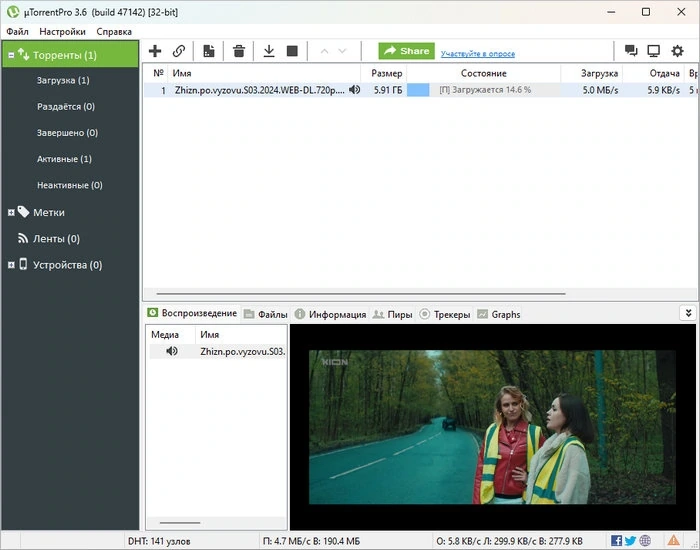
Task: Open Twitter icon in status bar
Action: click(630, 541)
